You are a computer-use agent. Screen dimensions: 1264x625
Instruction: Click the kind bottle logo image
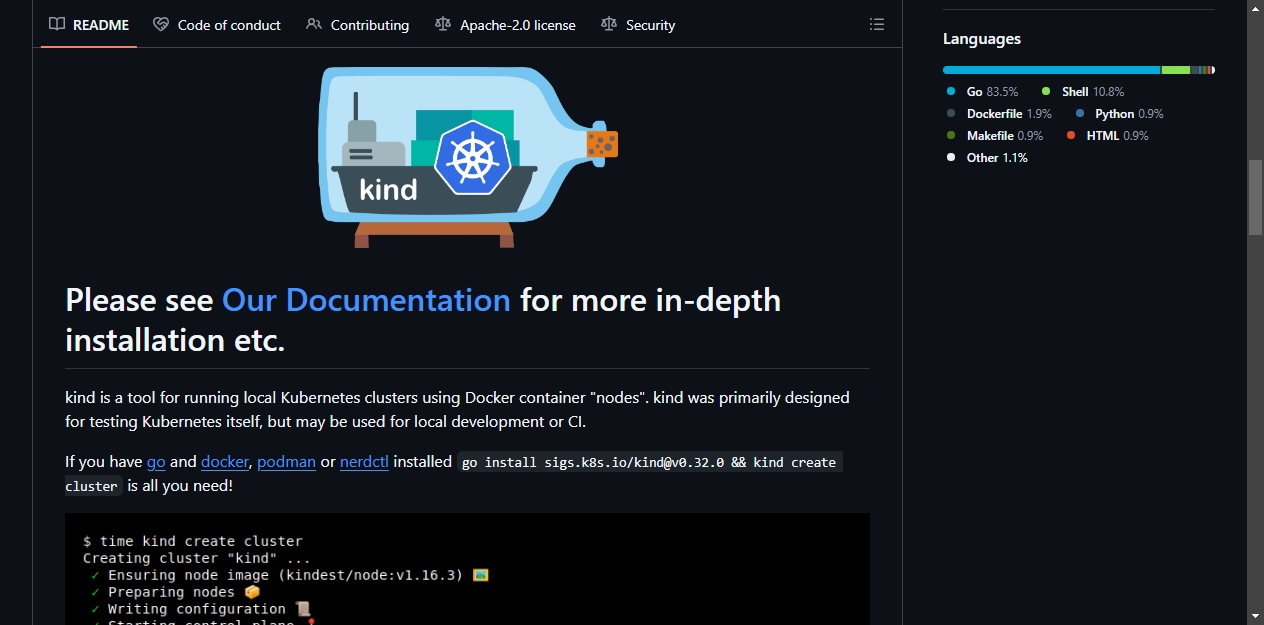click(468, 156)
